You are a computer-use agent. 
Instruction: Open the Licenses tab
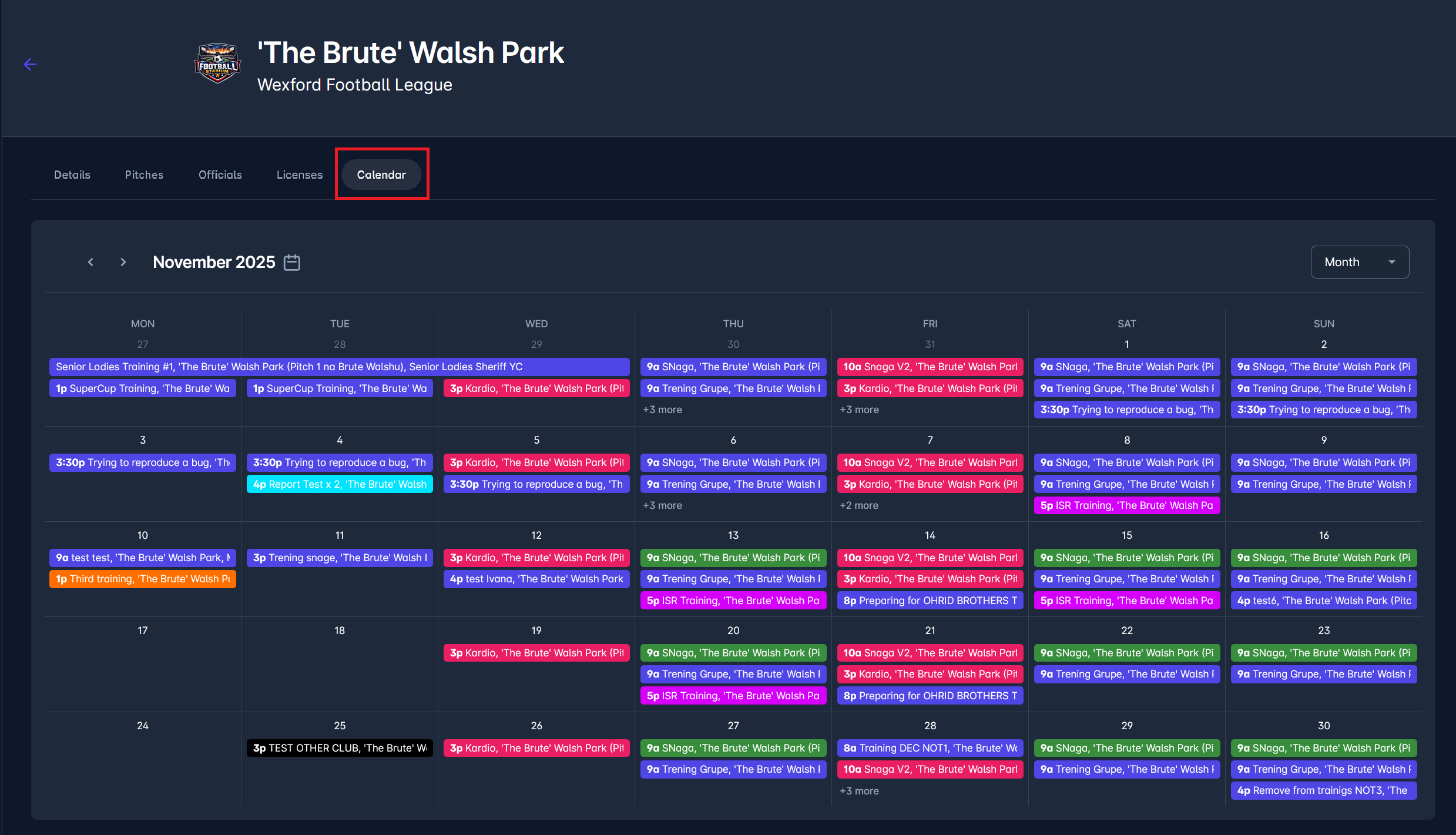tap(300, 175)
